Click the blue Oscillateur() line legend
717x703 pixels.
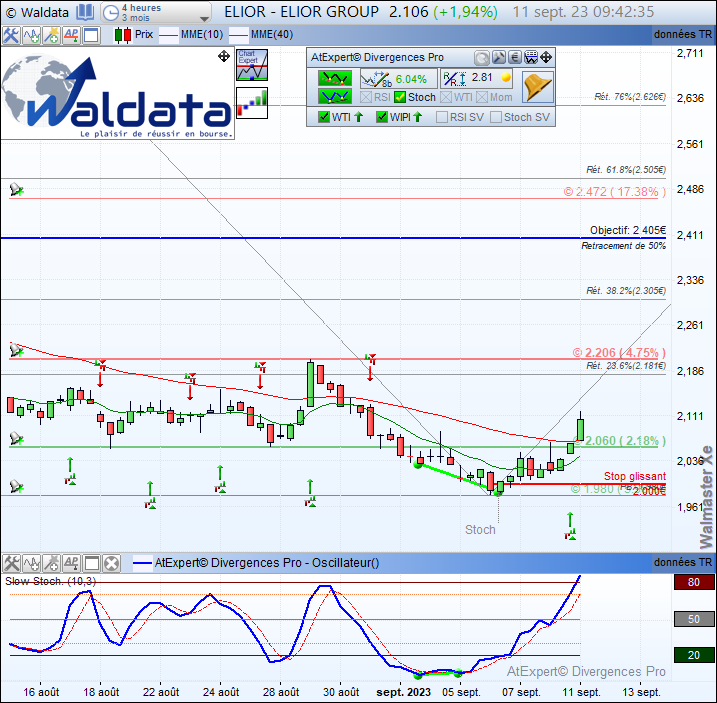point(256,563)
